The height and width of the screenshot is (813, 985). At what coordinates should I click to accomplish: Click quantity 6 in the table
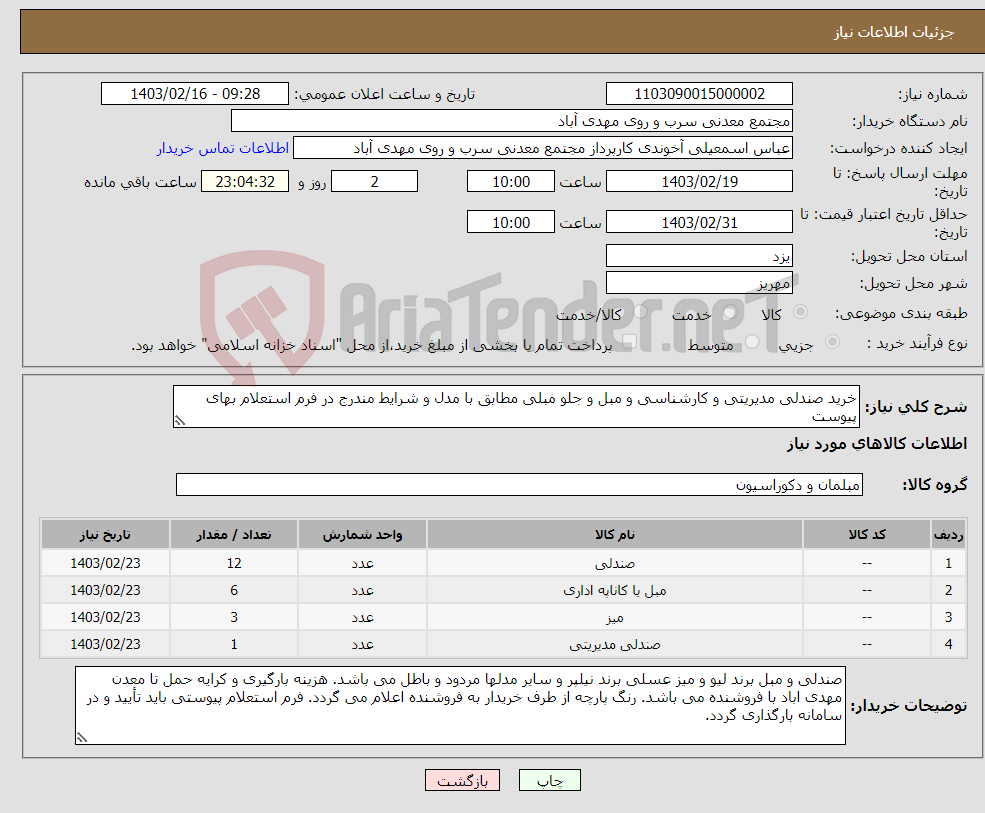pos(234,591)
